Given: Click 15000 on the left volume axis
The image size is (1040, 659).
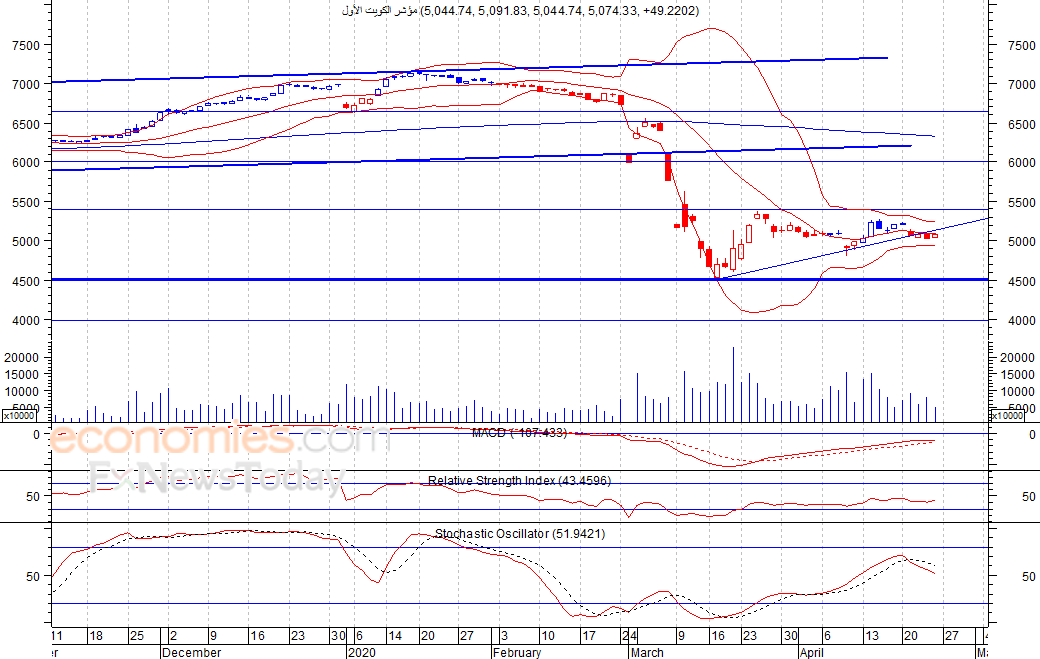Looking at the screenshot, I should [x=23, y=375].
